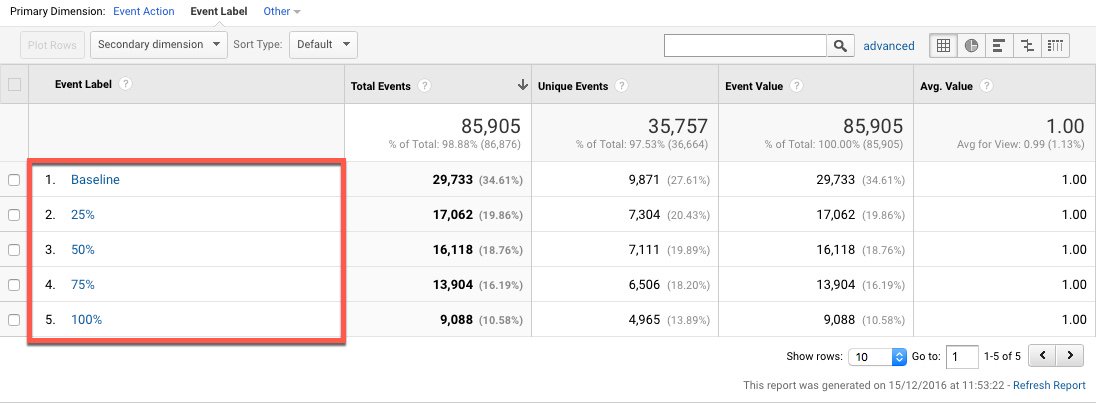Screen dimensions: 1096x403
Task: Toggle the select-all rows checkbox
Action: pos(14,85)
